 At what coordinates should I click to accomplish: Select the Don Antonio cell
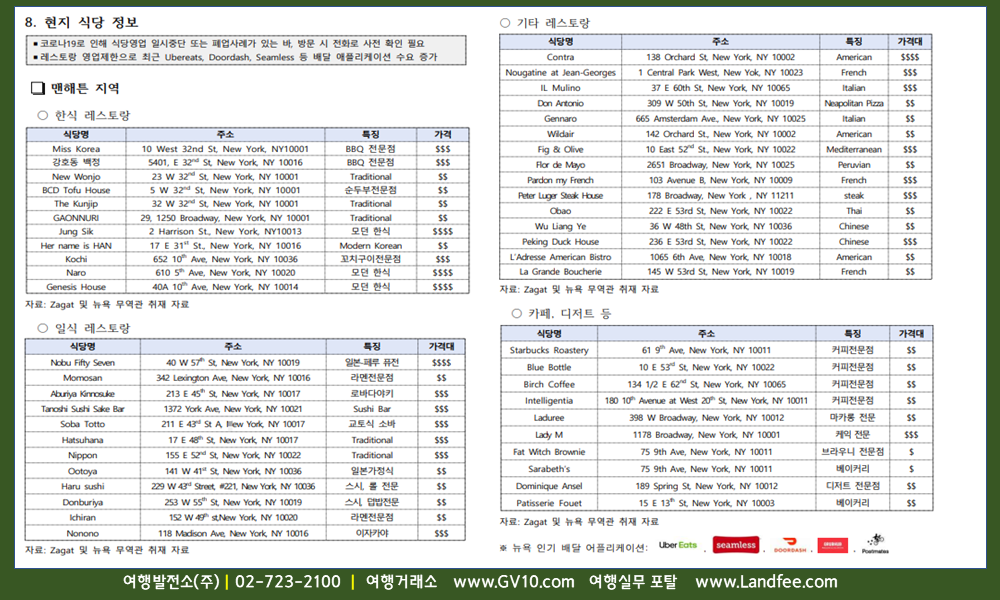[561, 103]
